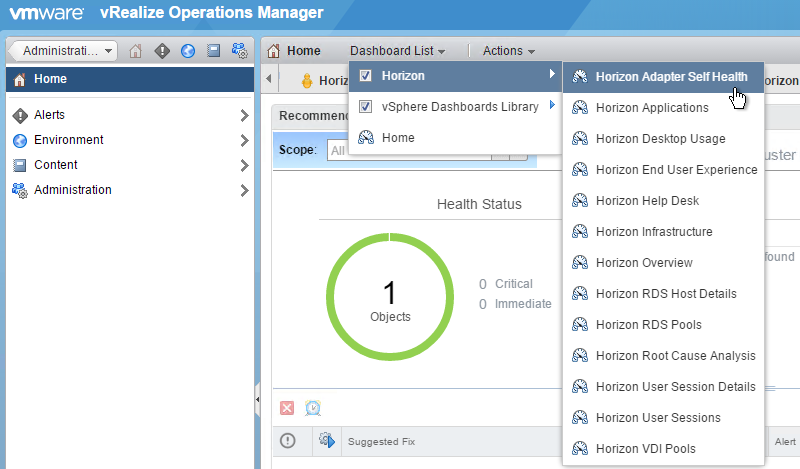Viewport: 800px width, 469px height.
Task: Open Administration via the gear-people toolbar icon
Action: [x=239, y=51]
